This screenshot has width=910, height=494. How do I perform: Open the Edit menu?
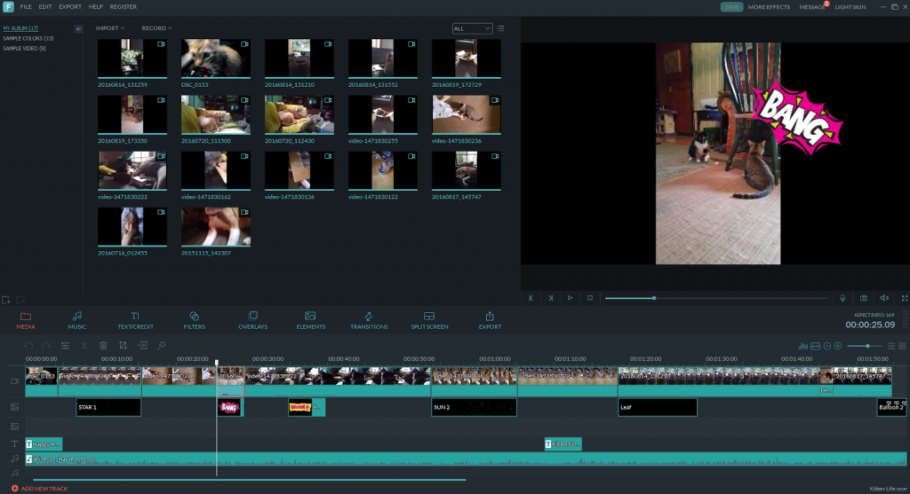pyautogui.click(x=45, y=7)
